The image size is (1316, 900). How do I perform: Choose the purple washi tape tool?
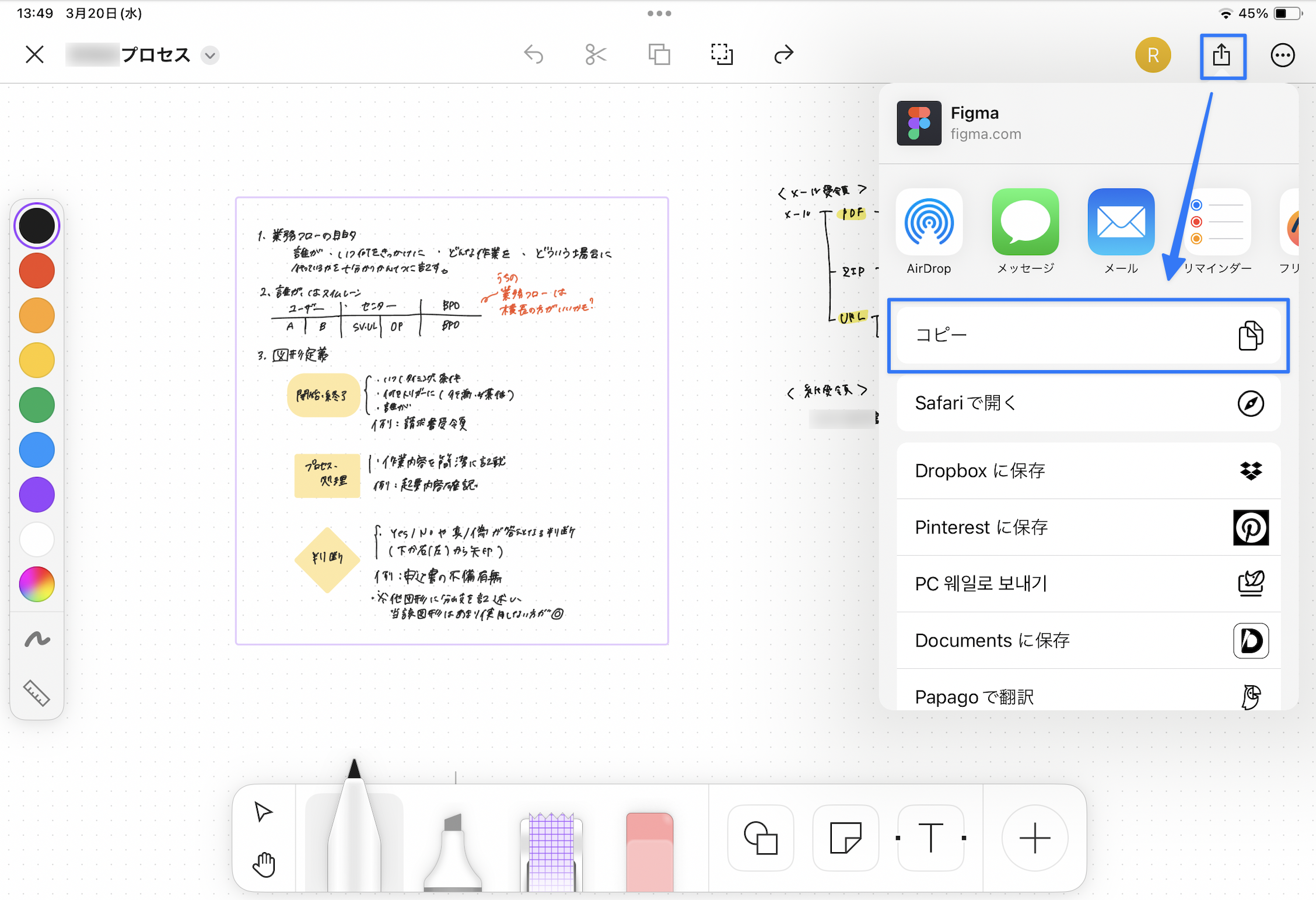tap(551, 852)
